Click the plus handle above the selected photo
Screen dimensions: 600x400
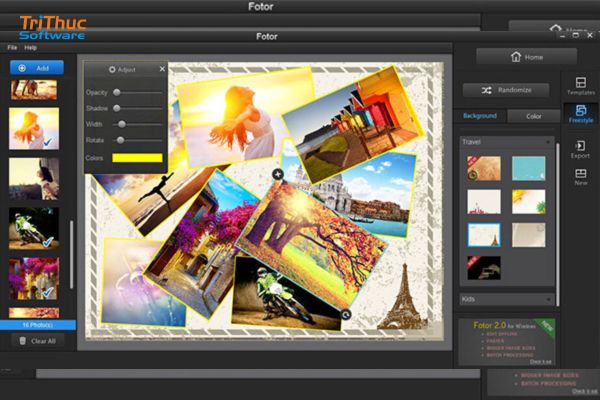pos(277,174)
